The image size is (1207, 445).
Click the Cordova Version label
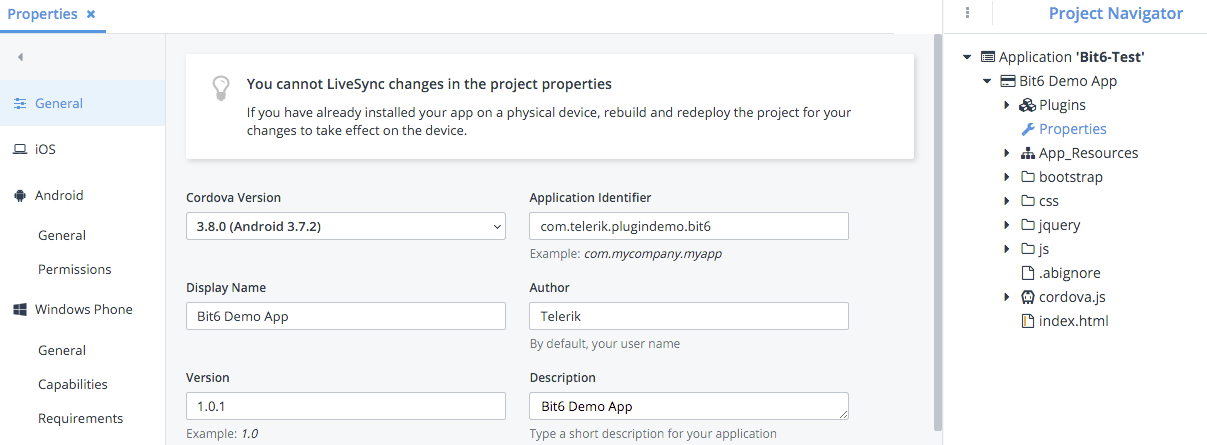pos(233,197)
